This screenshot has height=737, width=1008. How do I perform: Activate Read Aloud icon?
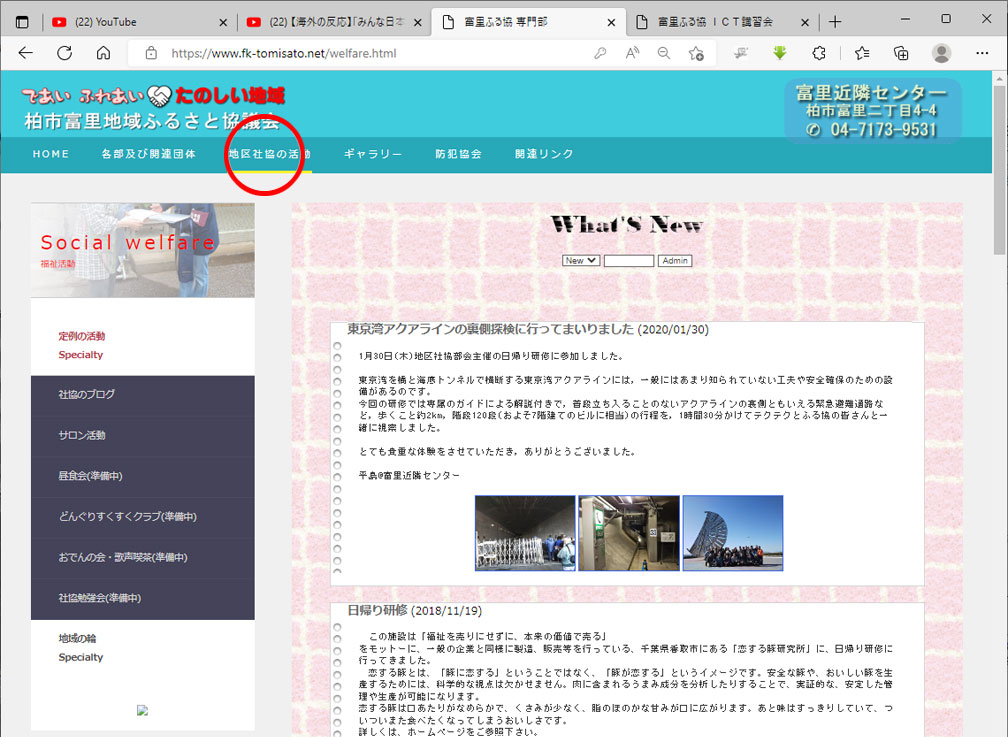632,53
